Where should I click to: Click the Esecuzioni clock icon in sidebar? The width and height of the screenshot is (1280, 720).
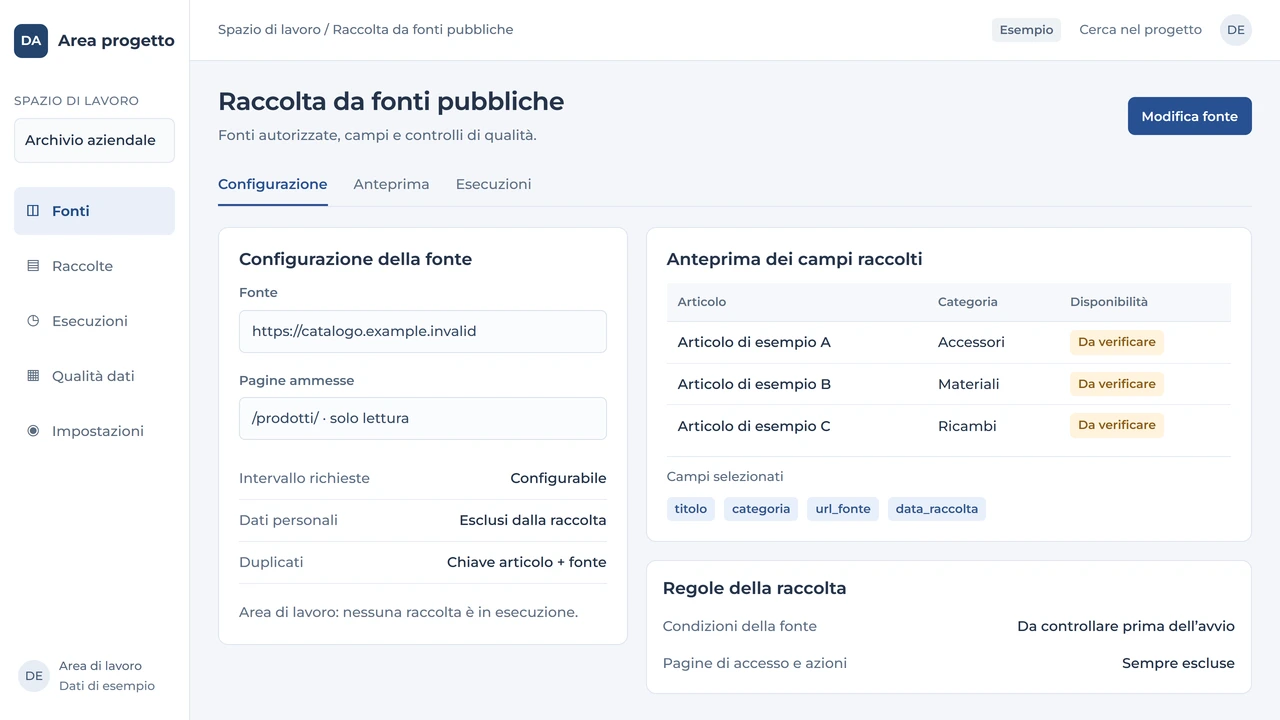(33, 321)
